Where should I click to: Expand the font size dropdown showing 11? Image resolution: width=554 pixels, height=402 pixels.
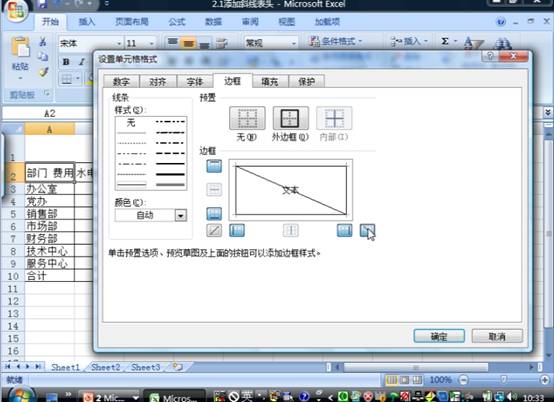click(152, 43)
